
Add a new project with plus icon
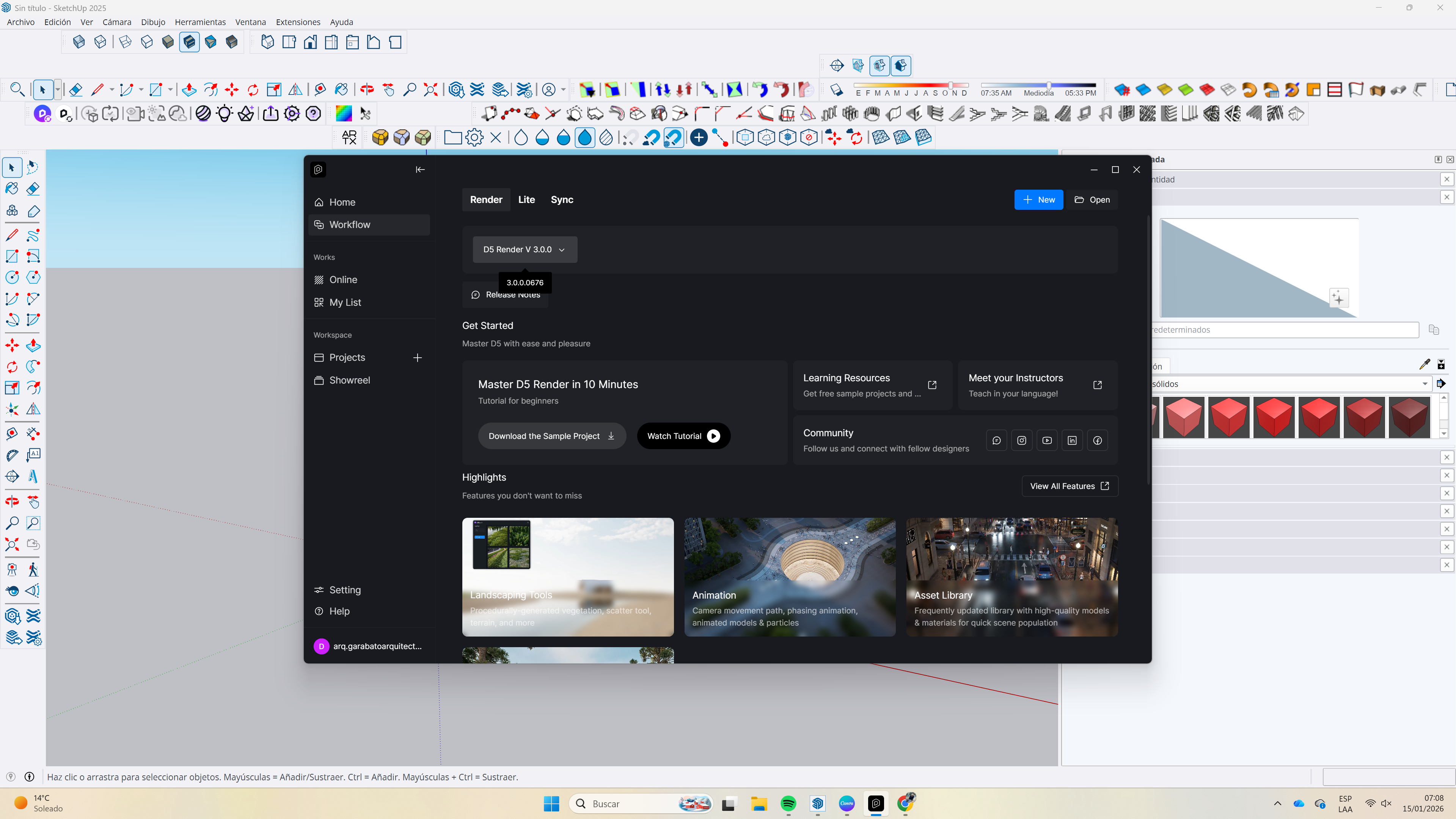pyautogui.click(x=417, y=358)
